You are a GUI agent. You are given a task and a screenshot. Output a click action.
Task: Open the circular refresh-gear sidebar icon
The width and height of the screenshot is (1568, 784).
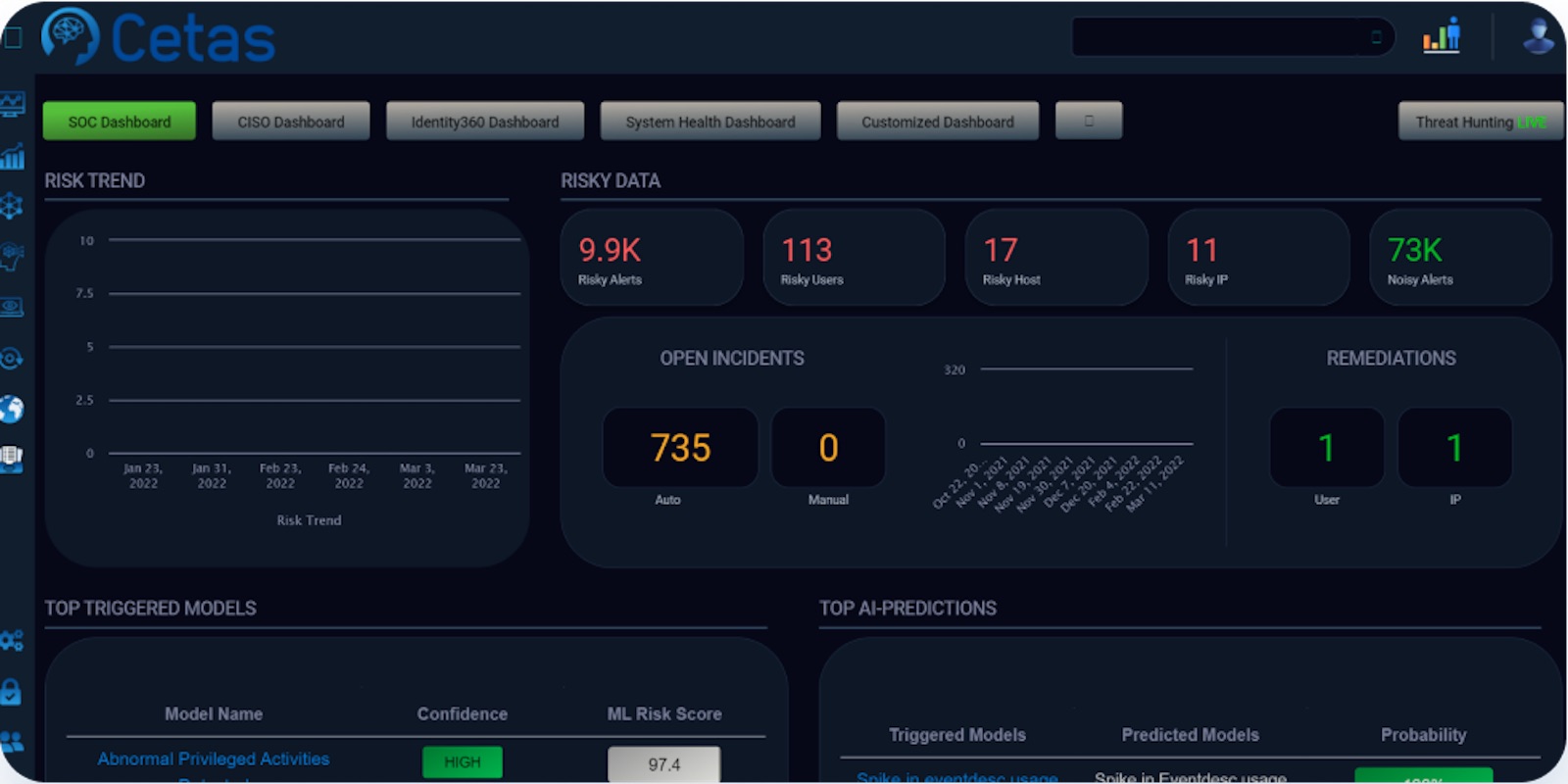pos(12,358)
